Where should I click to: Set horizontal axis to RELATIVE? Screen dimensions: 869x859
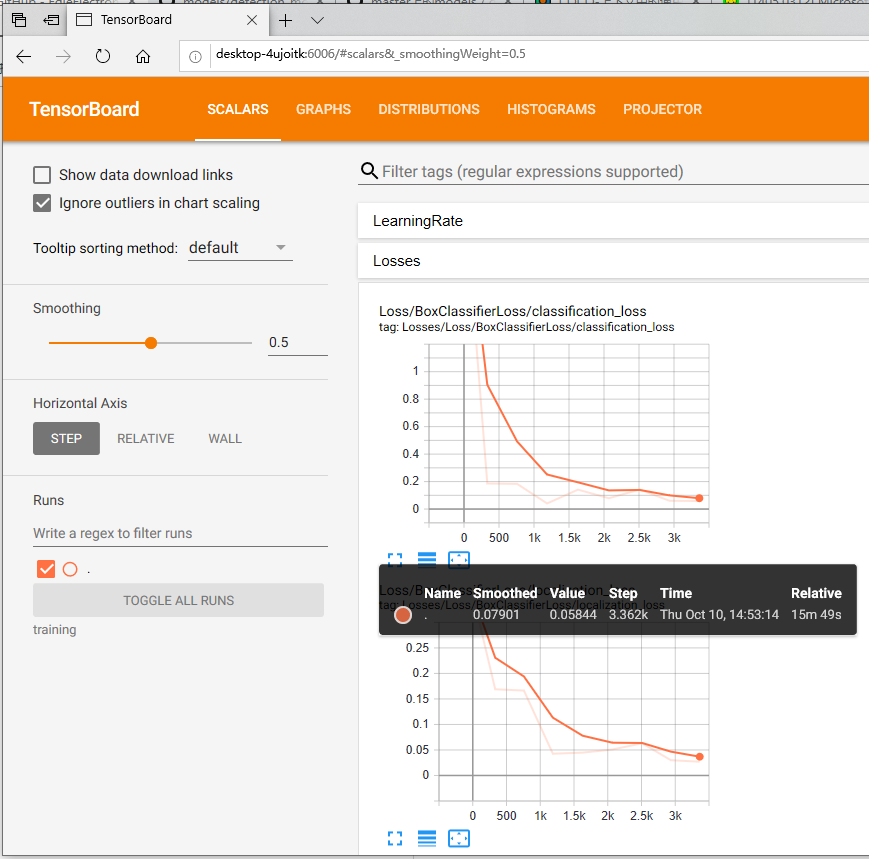(146, 438)
